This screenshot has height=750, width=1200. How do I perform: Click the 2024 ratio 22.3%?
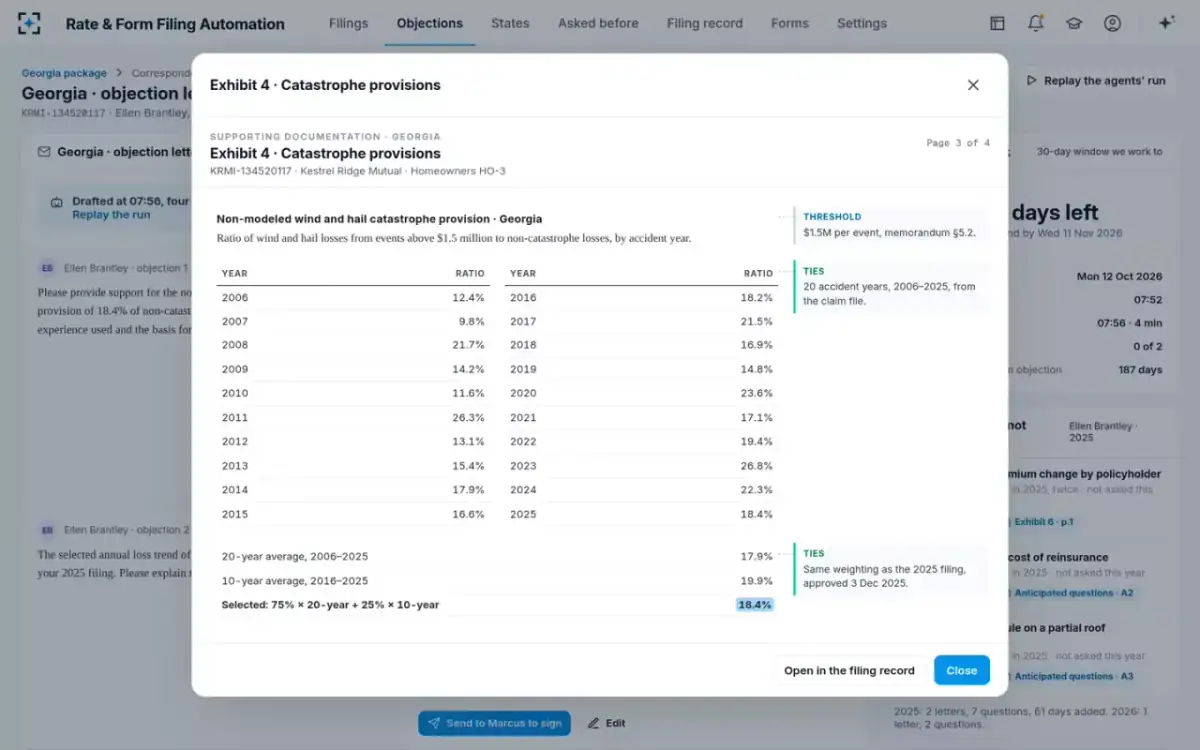pos(756,490)
